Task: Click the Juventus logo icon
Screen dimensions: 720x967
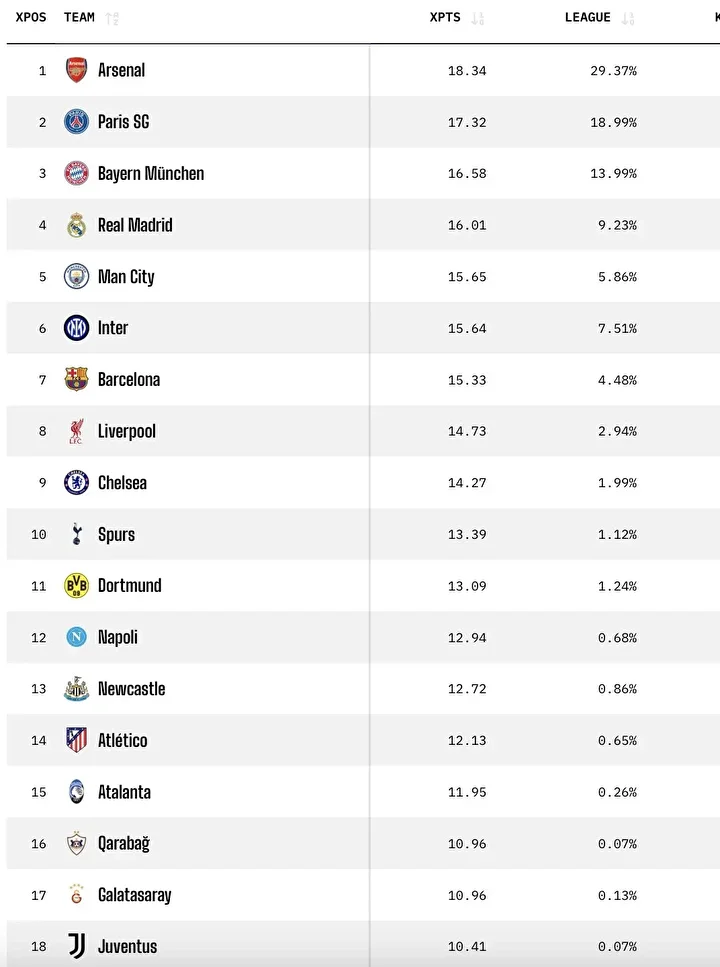Action: click(77, 946)
